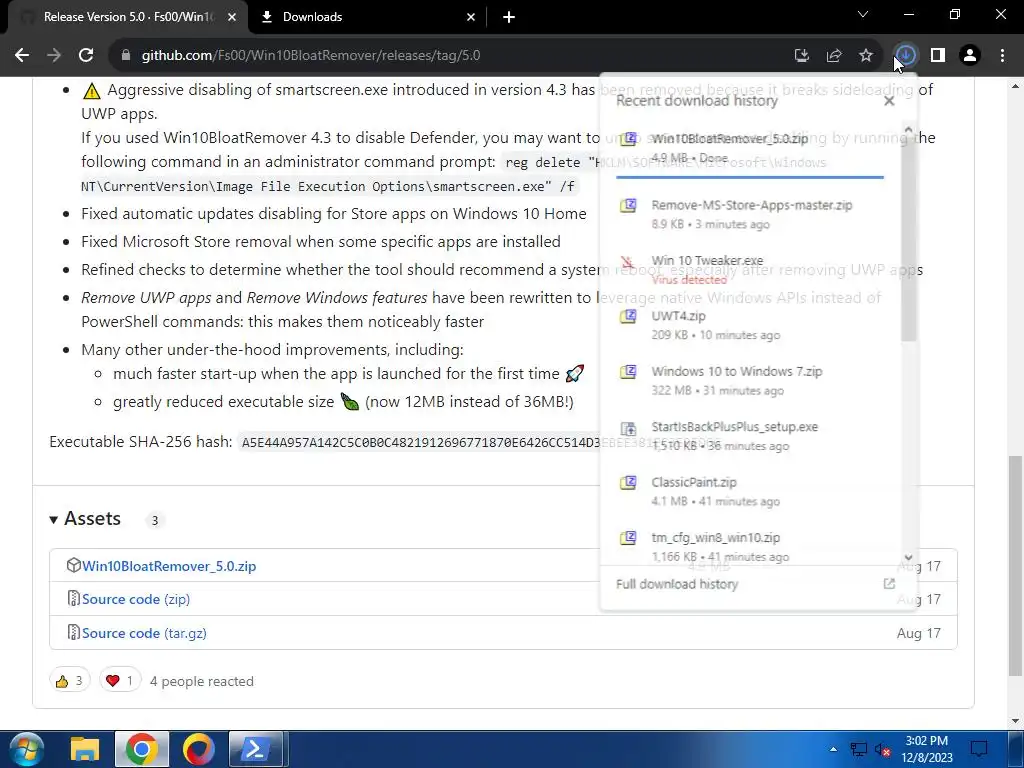The height and width of the screenshot is (768, 1024).
Task: Open the notification center icon
Action: 979,749
